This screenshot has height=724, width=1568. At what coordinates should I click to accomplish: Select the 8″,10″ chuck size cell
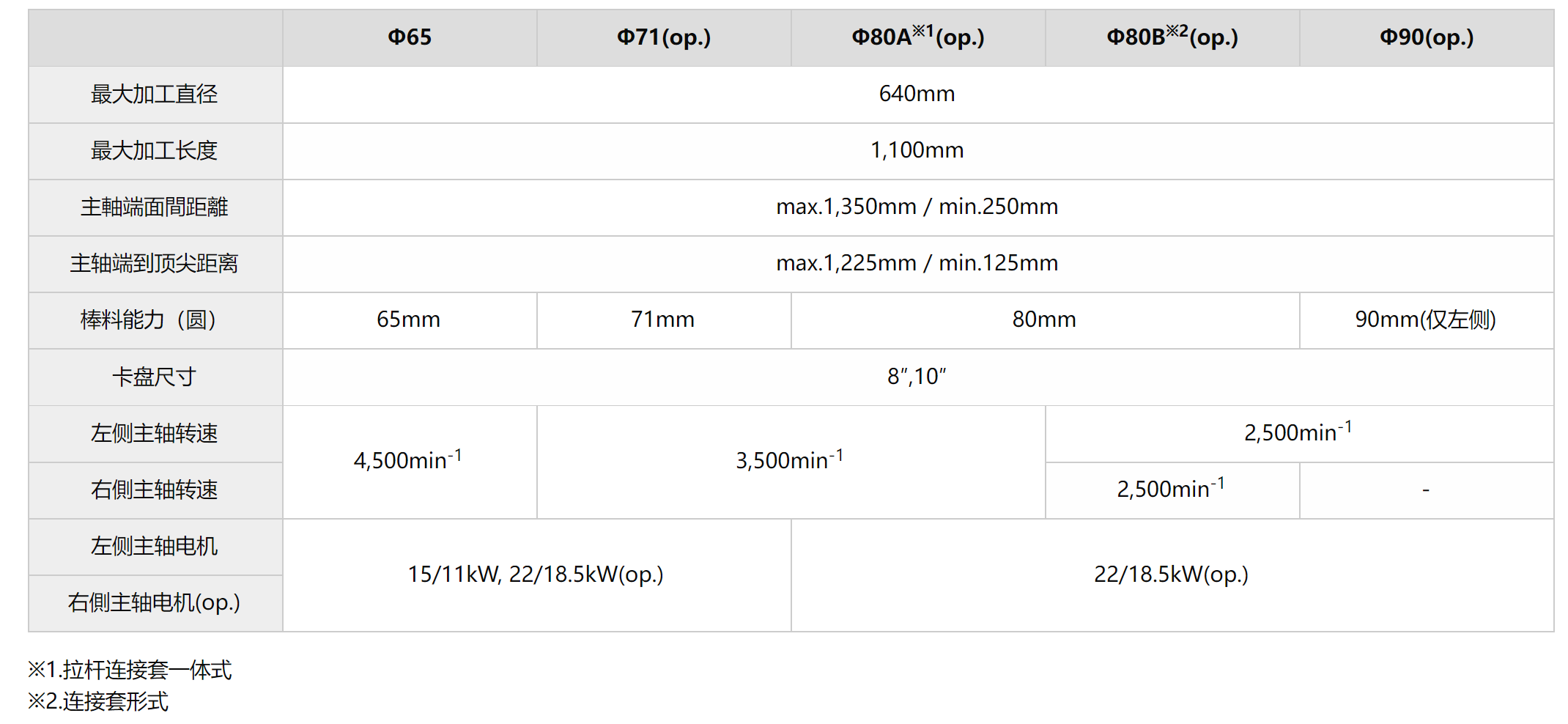tap(917, 377)
